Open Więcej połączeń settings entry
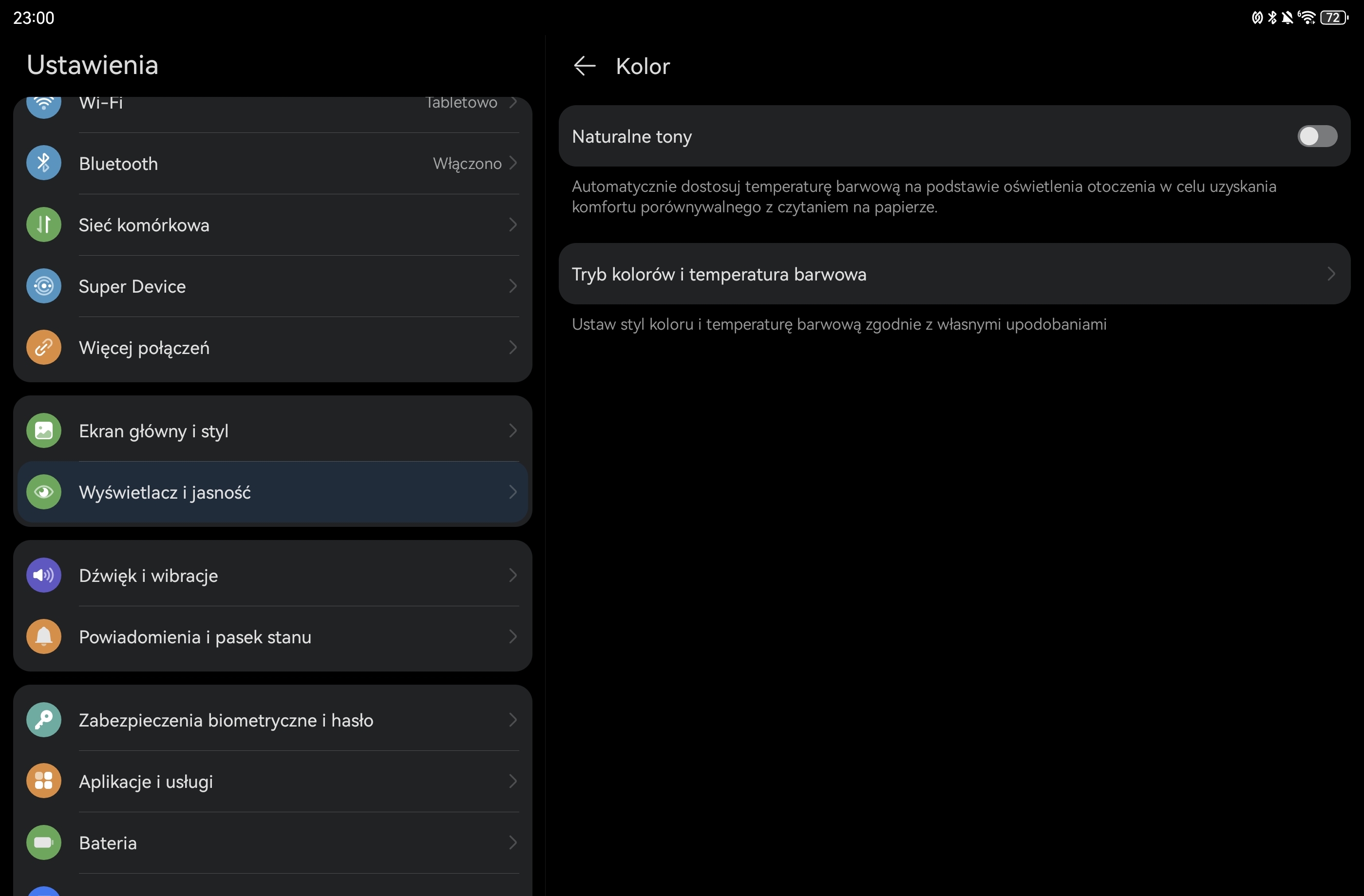This screenshot has height=896, width=1364. click(x=273, y=347)
